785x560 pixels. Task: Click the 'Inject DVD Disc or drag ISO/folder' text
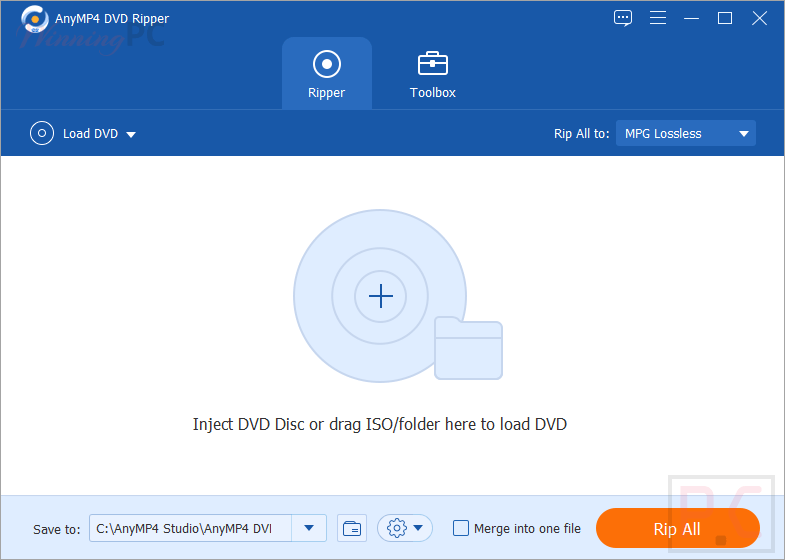380,424
